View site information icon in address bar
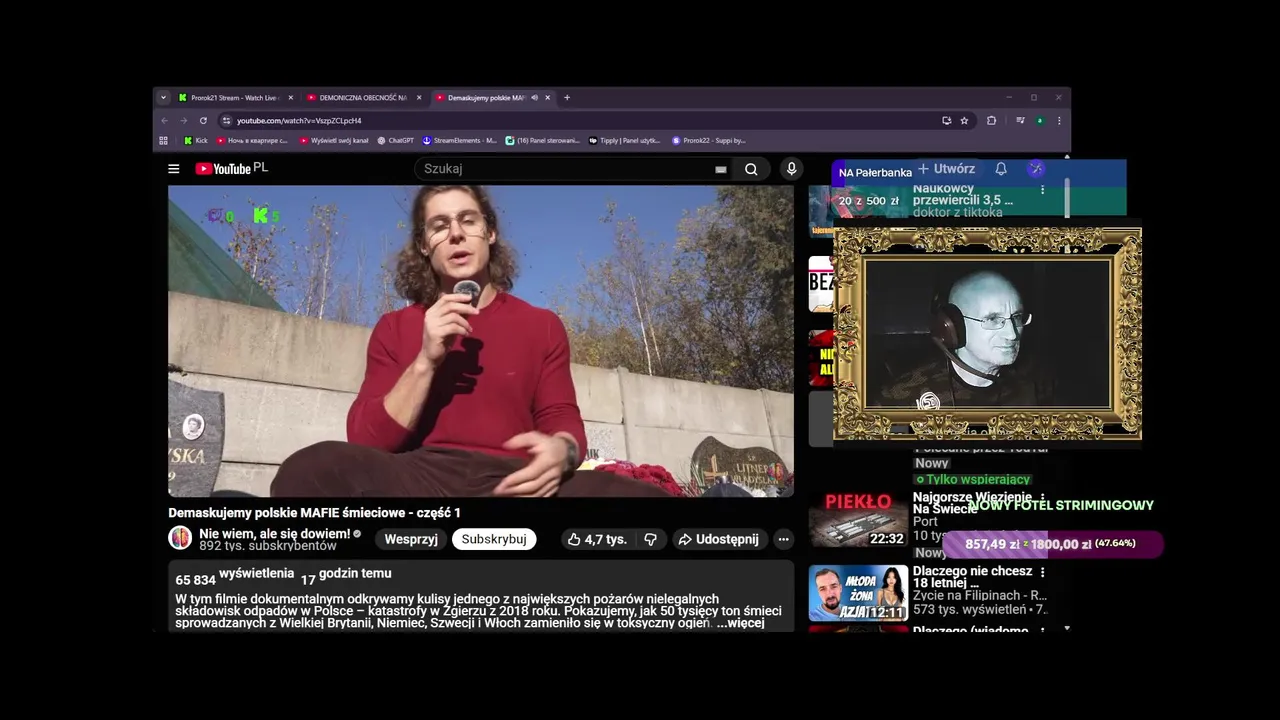1280x720 pixels. pyautogui.click(x=227, y=121)
